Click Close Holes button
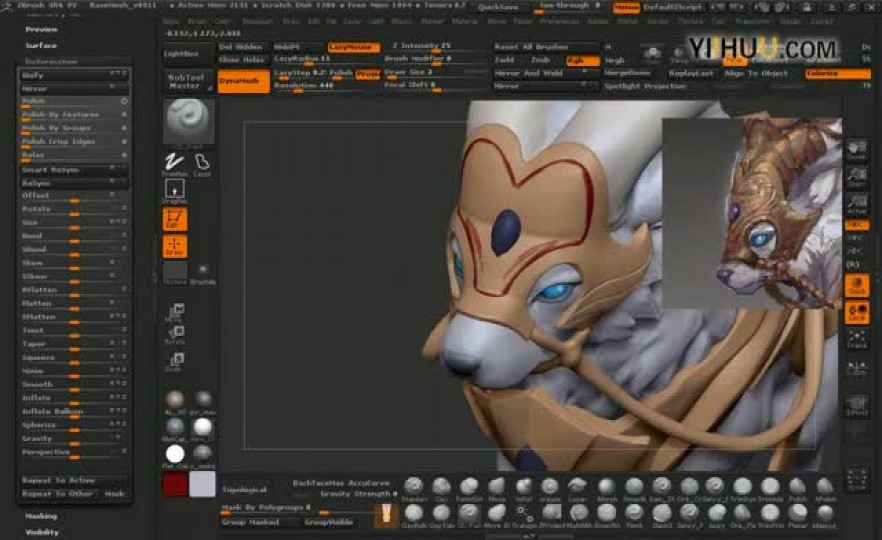 (242, 60)
